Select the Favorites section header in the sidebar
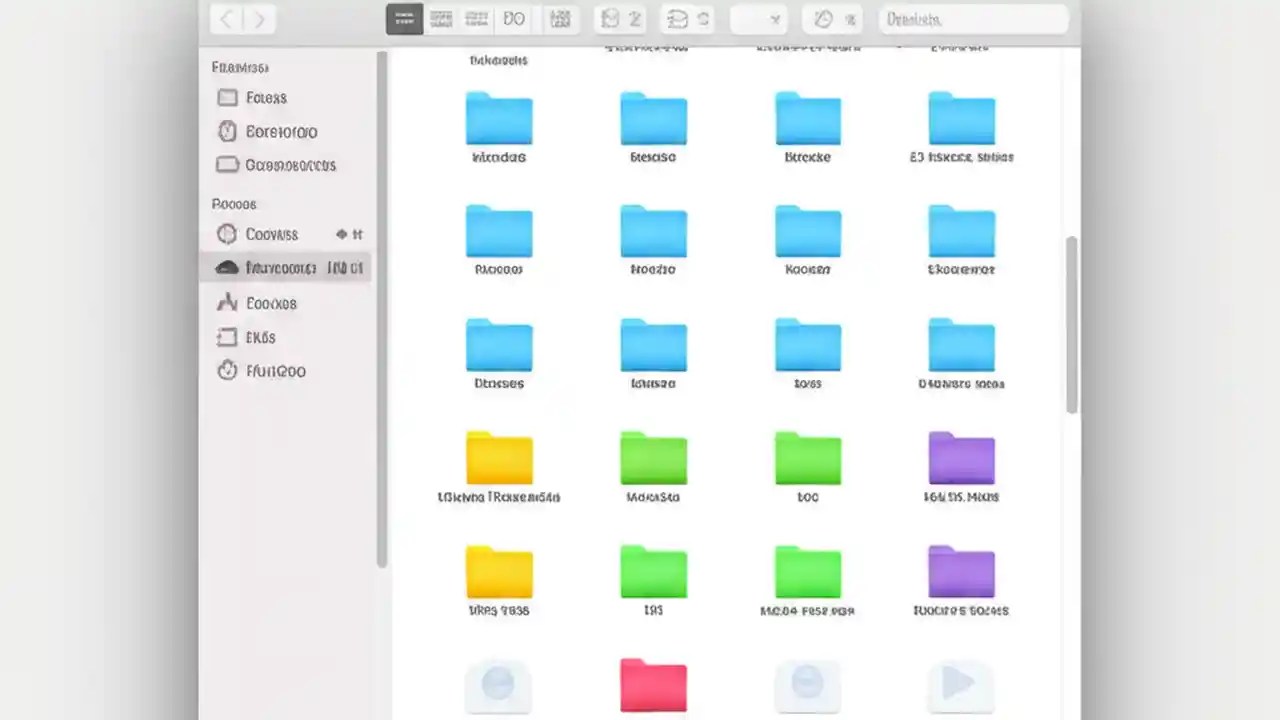The width and height of the screenshot is (1280, 720). pyautogui.click(x=240, y=67)
